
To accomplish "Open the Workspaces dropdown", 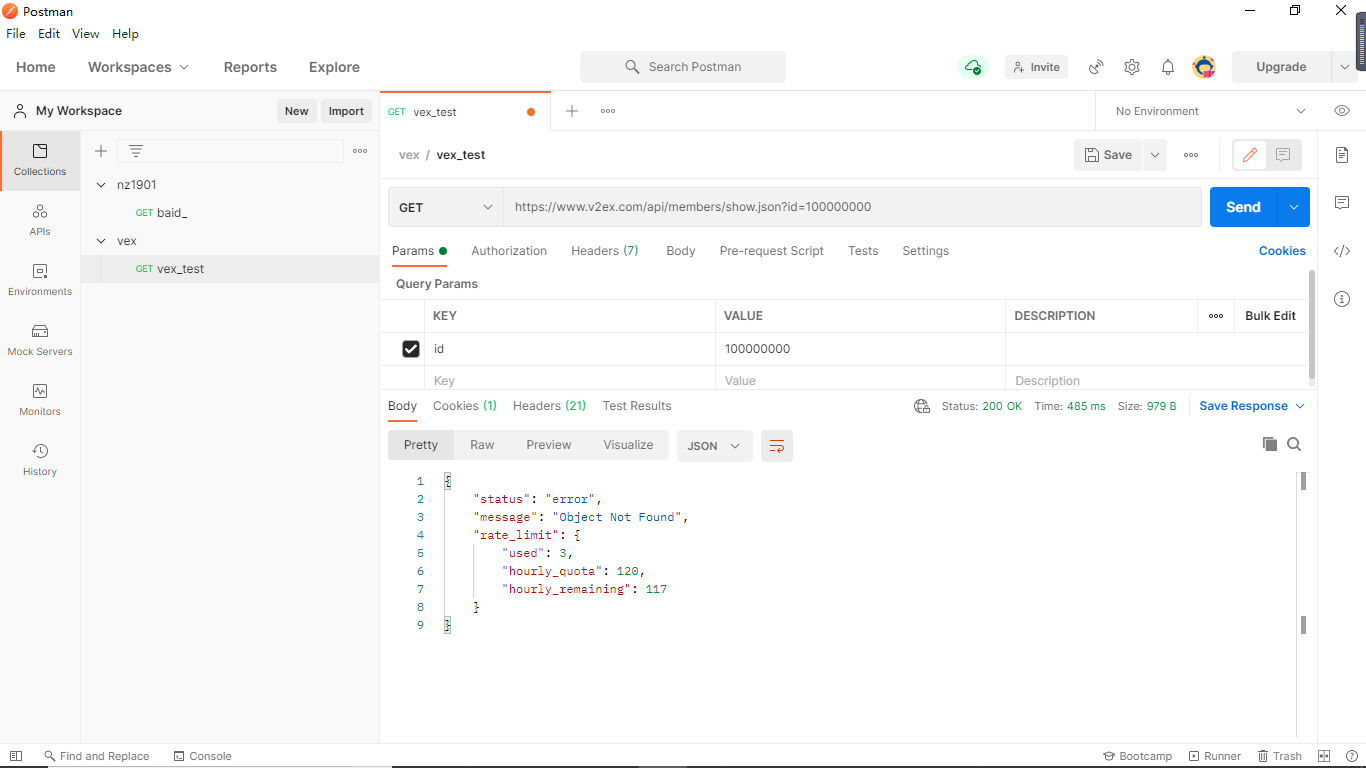I will pyautogui.click(x=138, y=67).
